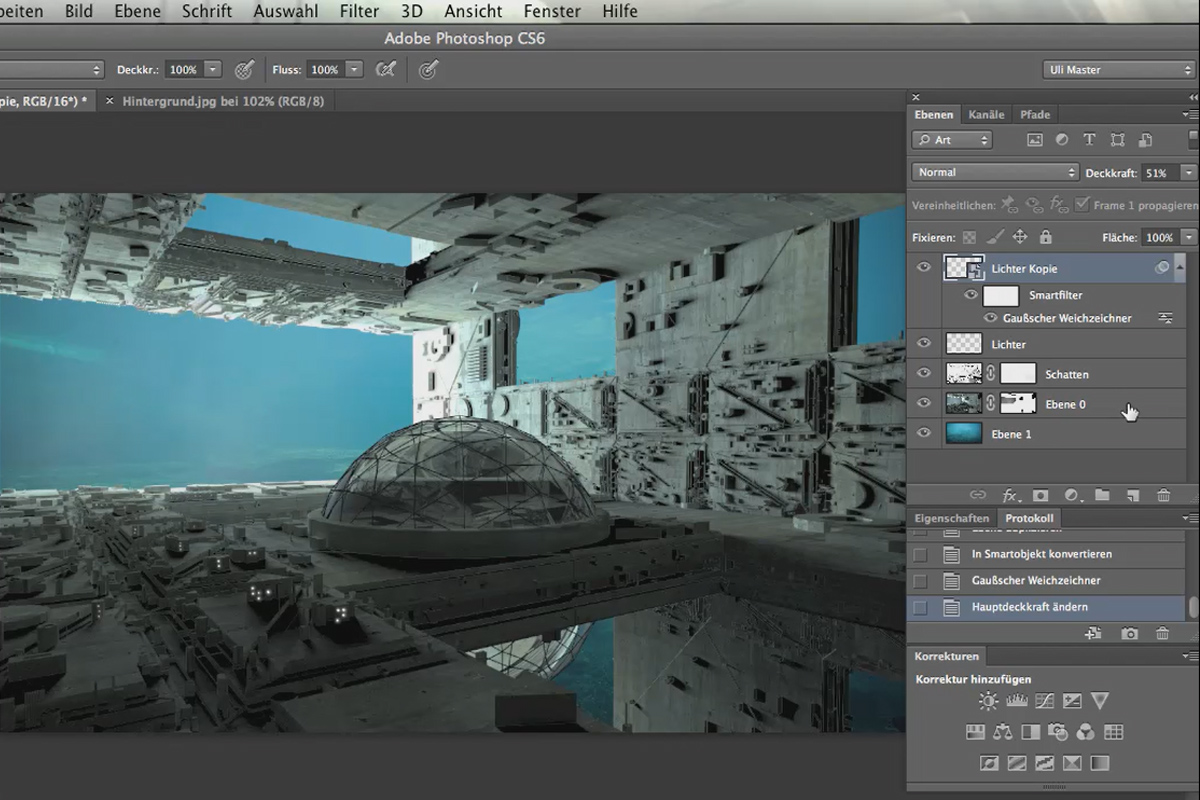The height and width of the screenshot is (800, 1200).
Task: Open the Uli Master workspace dropdown
Action: tap(1118, 70)
